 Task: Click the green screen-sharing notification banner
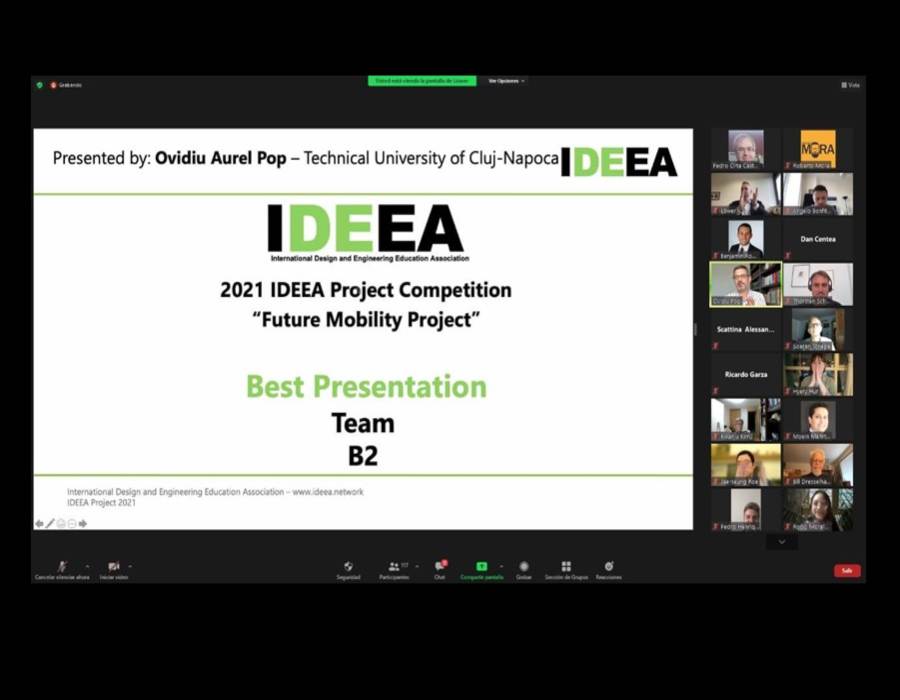pyautogui.click(x=422, y=81)
